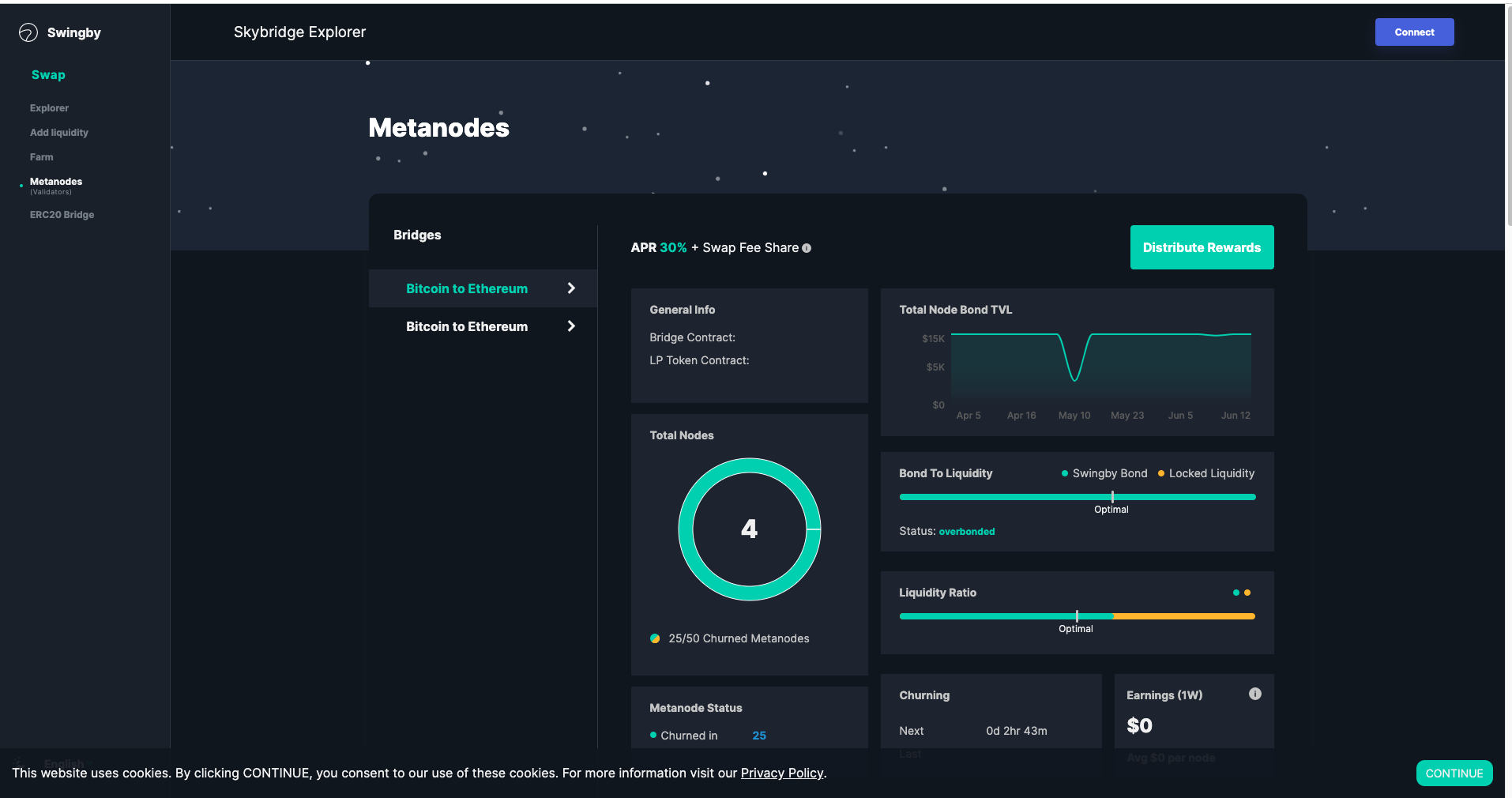Click the Total Node Bond TVL chart
Screen dimensions: 1512x798
(1101, 367)
